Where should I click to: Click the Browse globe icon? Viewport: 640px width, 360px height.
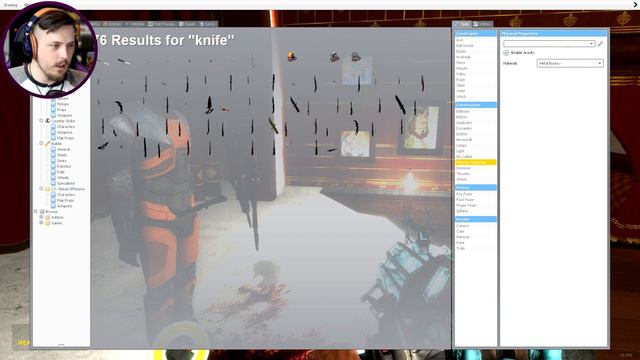point(42,211)
